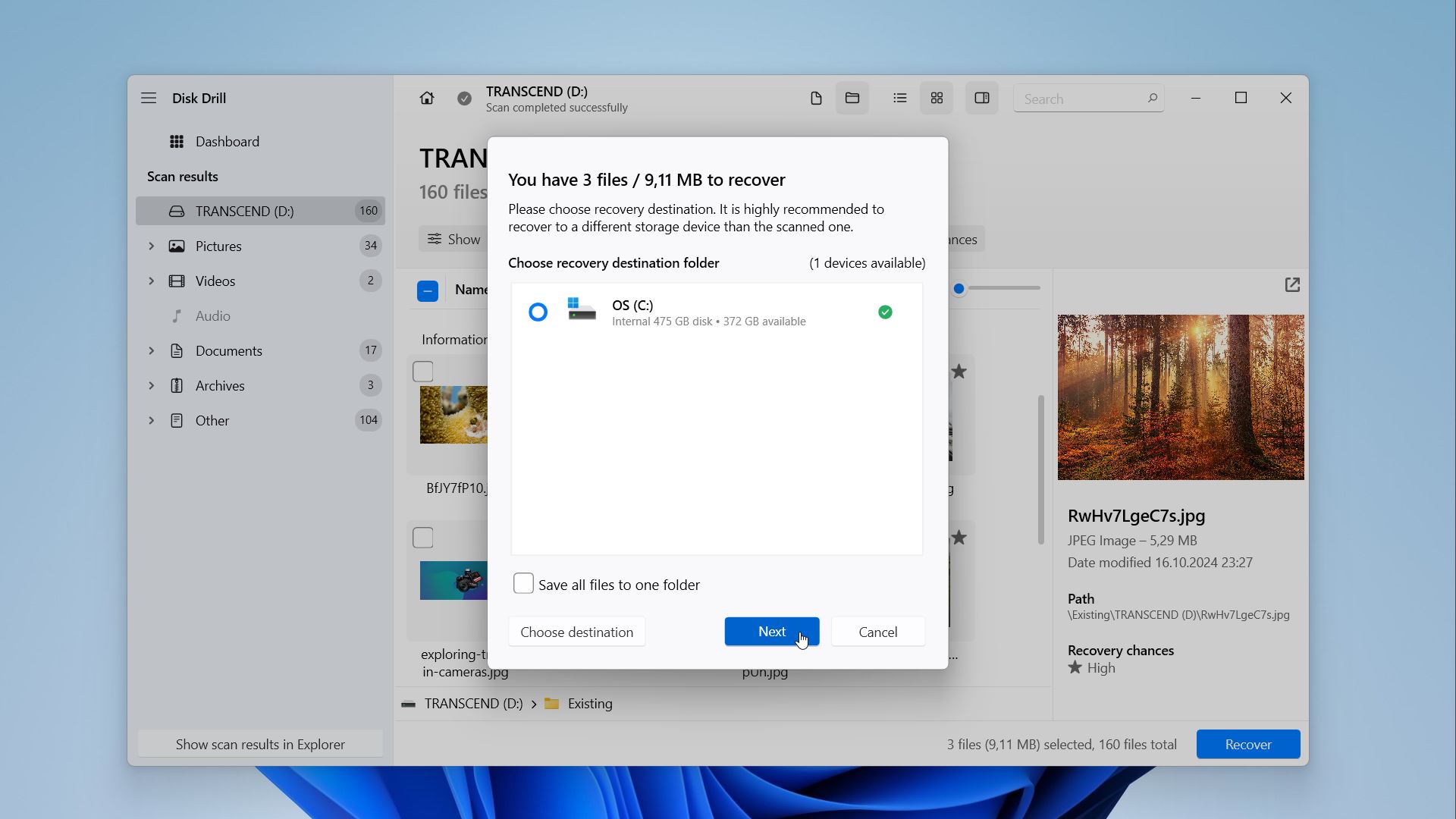Open folder browser icon in toolbar
The height and width of the screenshot is (819, 1456).
[852, 97]
